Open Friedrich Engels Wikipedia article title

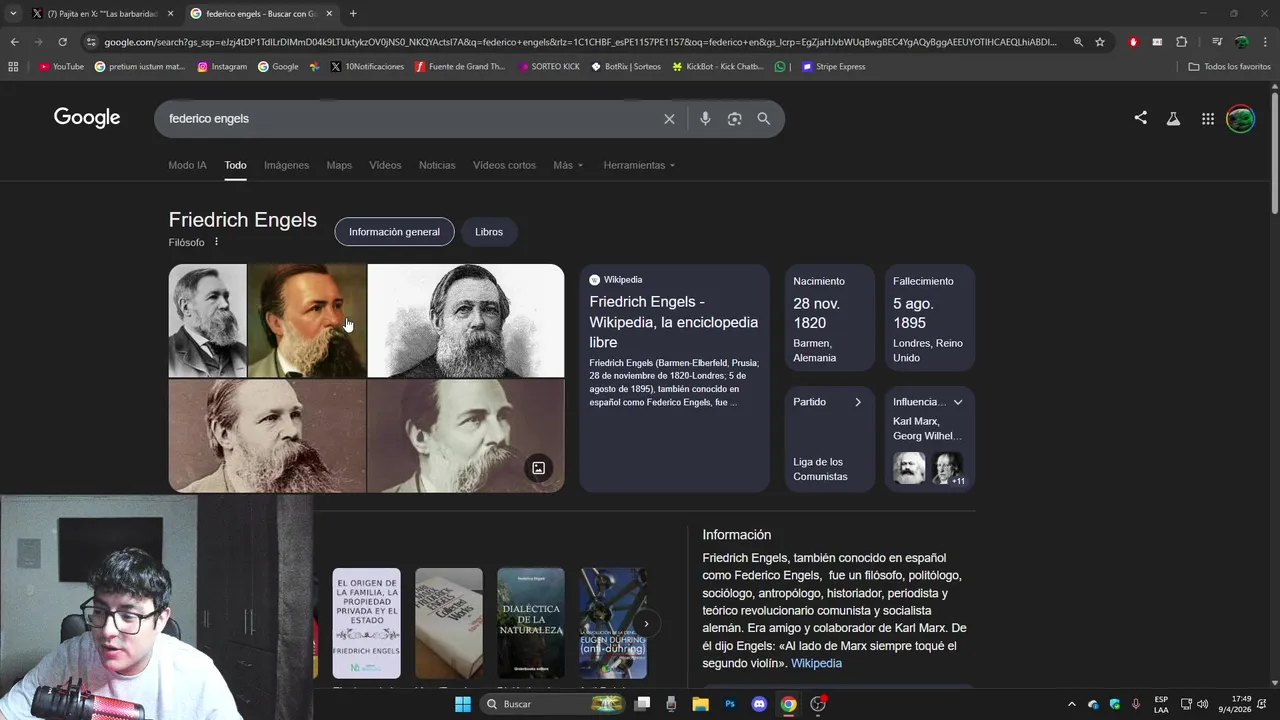pyautogui.click(x=674, y=322)
